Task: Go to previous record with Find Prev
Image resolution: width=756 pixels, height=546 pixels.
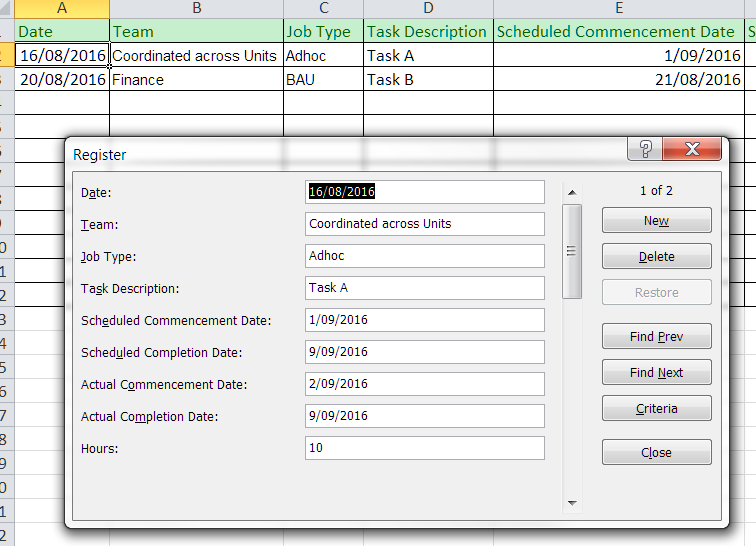Action: (x=656, y=337)
